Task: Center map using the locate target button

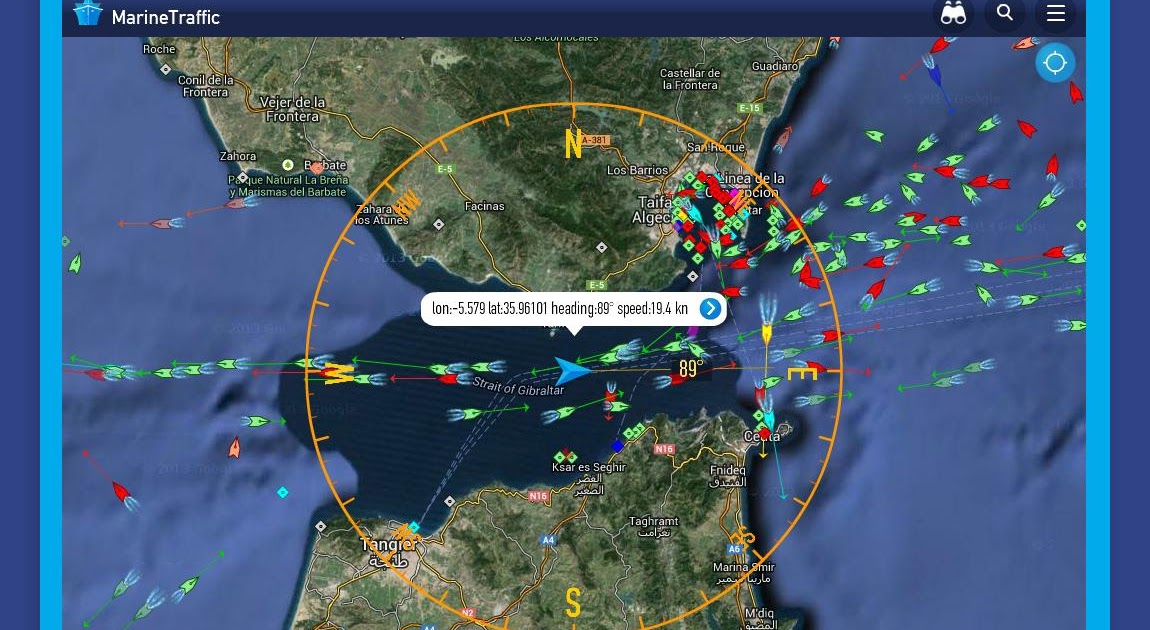Action: click(x=1055, y=63)
